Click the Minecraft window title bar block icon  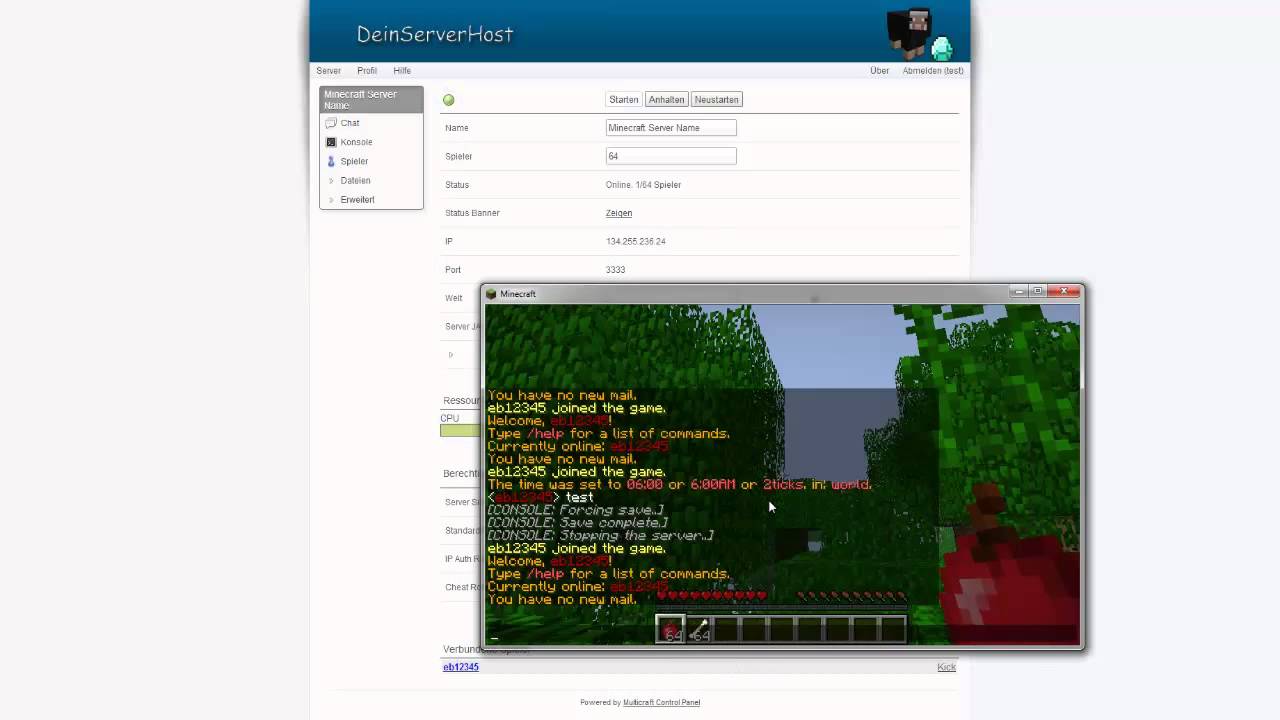491,294
